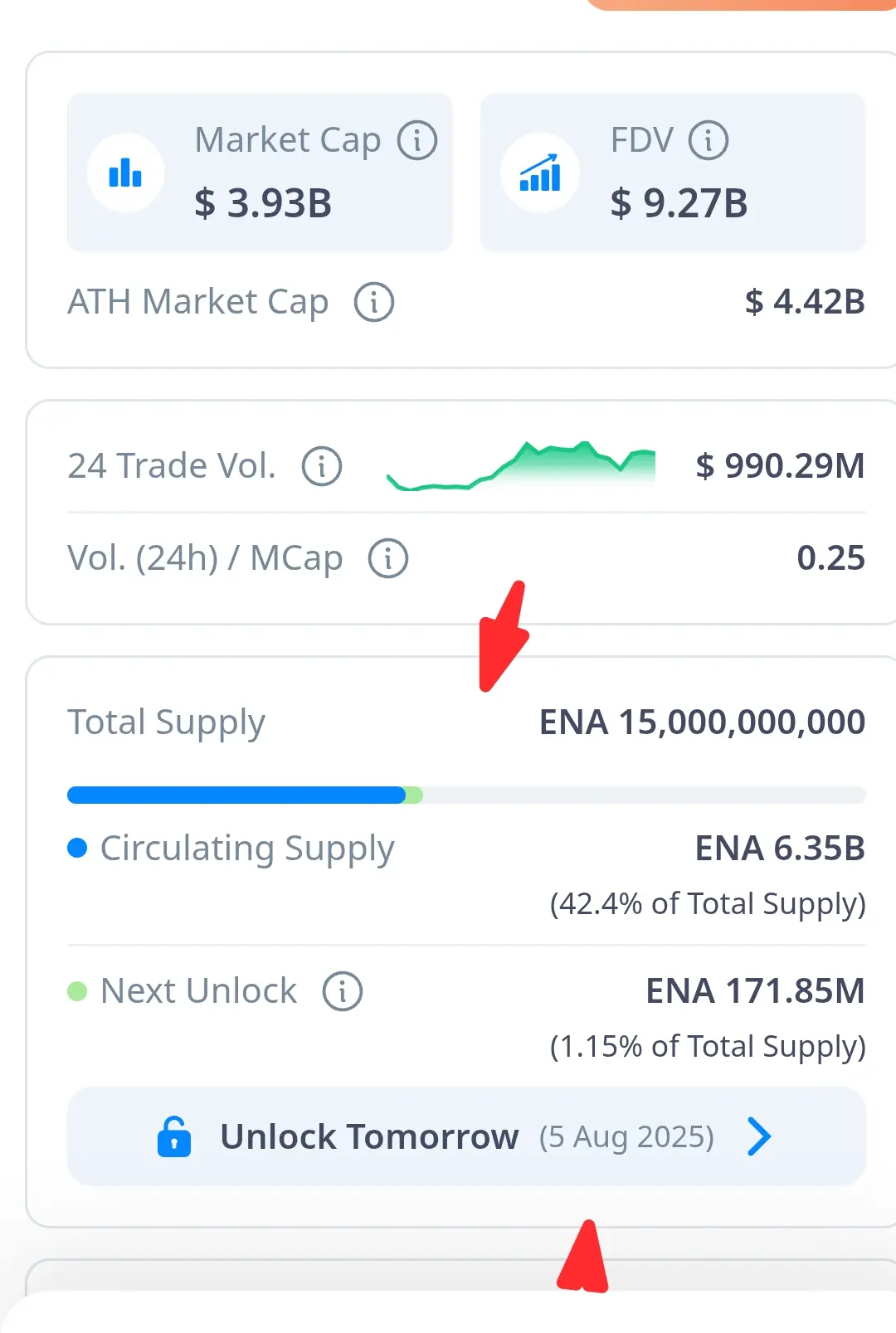Screen dimensions: 896x1333
Task: Click the 24 Trade Vol. info icon
Action: 321,466
